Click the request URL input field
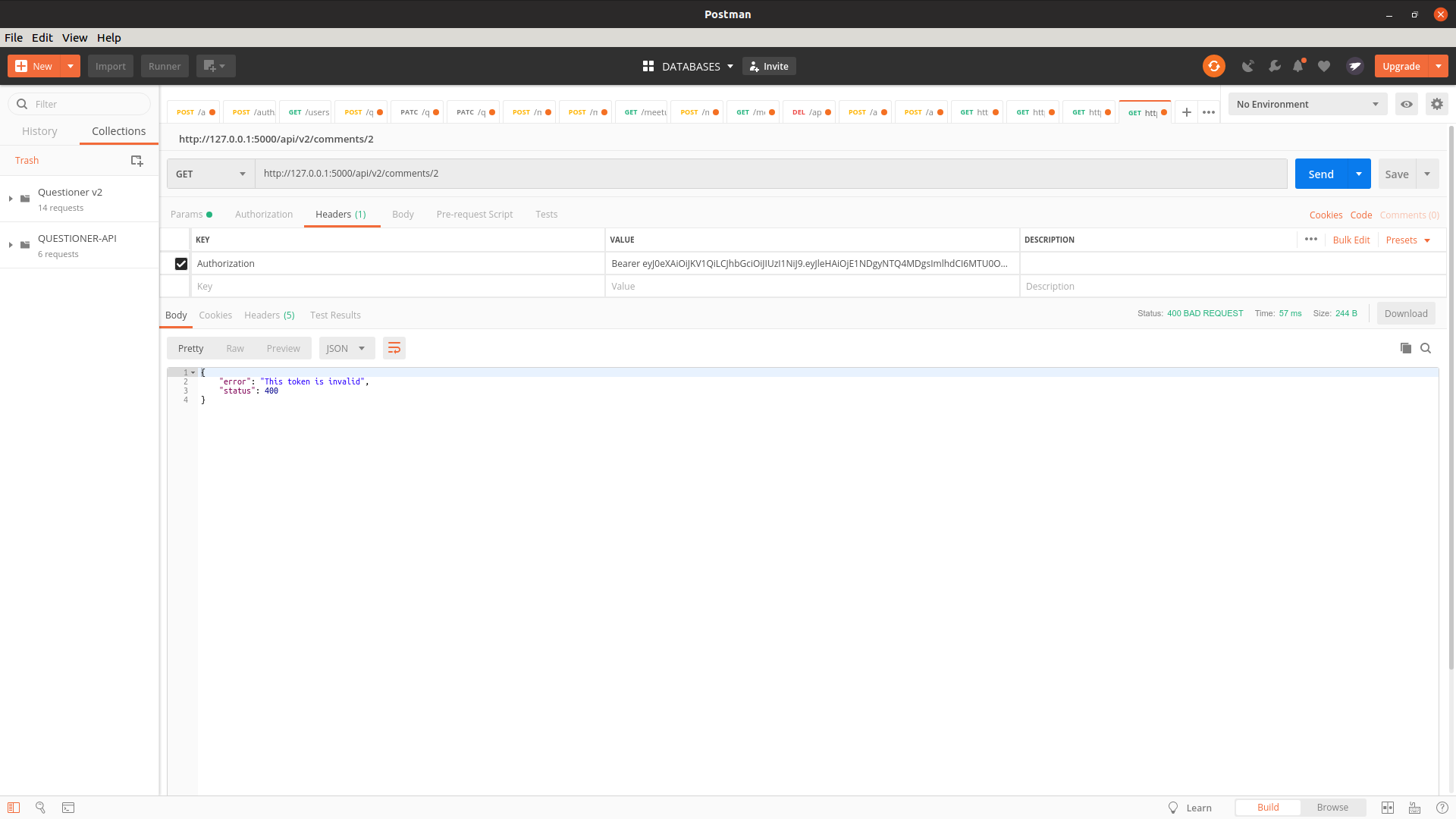This screenshot has height=819, width=1456. pos(770,174)
